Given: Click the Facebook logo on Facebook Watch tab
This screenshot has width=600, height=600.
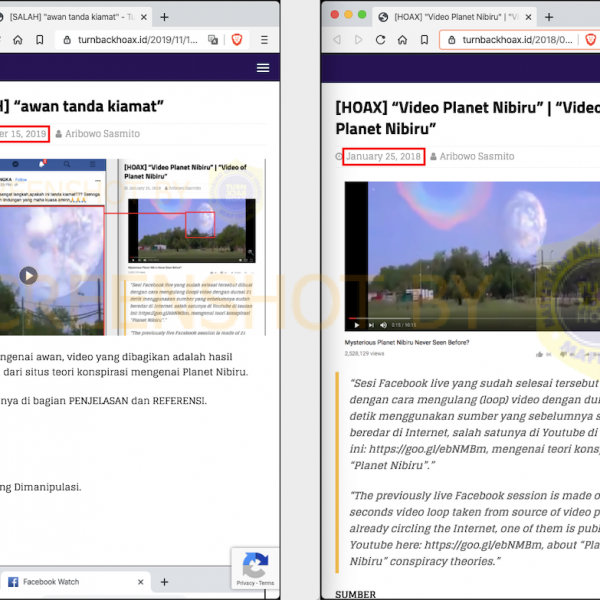Looking at the screenshot, I should [x=13, y=582].
